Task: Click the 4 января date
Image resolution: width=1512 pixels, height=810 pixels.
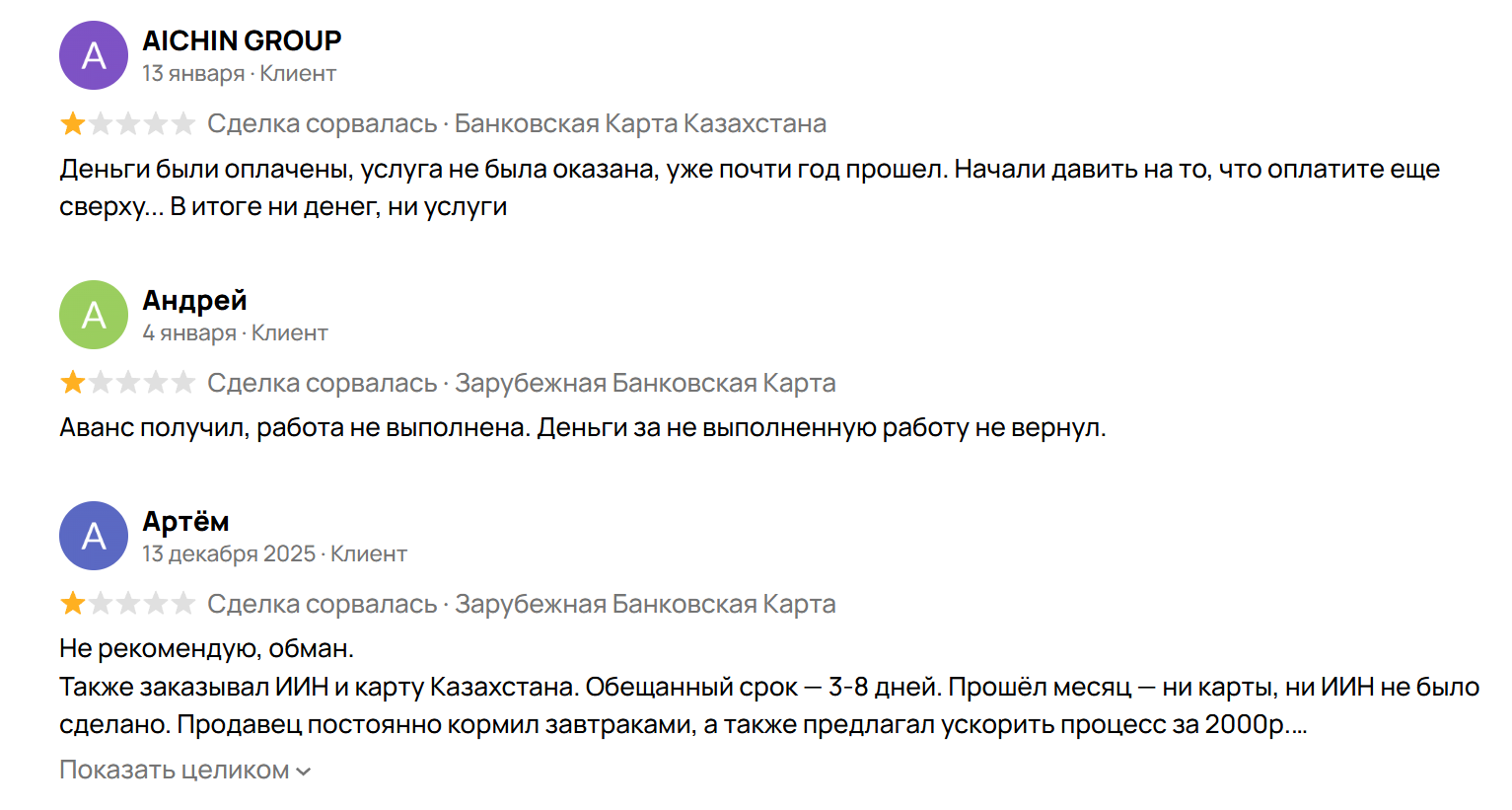Action: (x=189, y=333)
